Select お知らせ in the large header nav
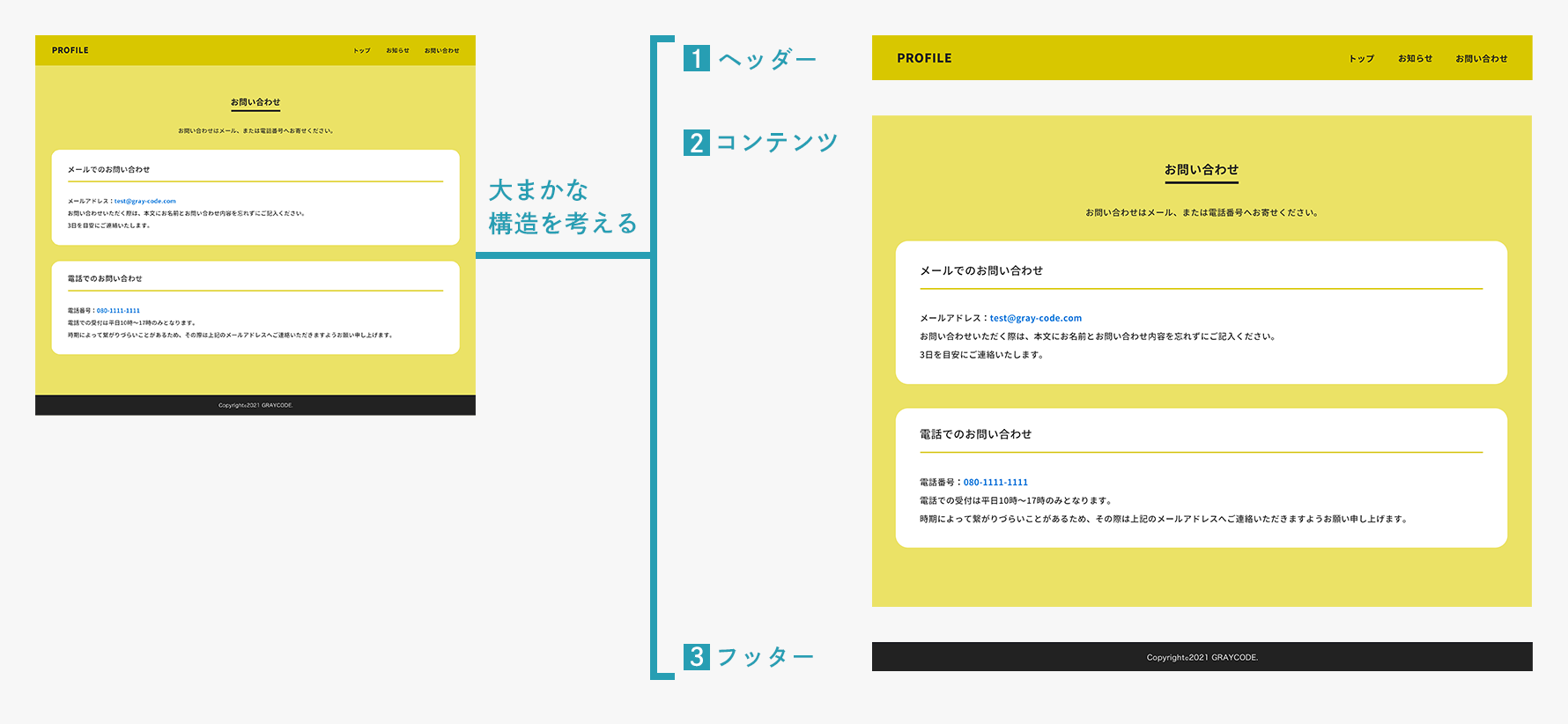This screenshot has height=724, width=1568. coord(1416,59)
